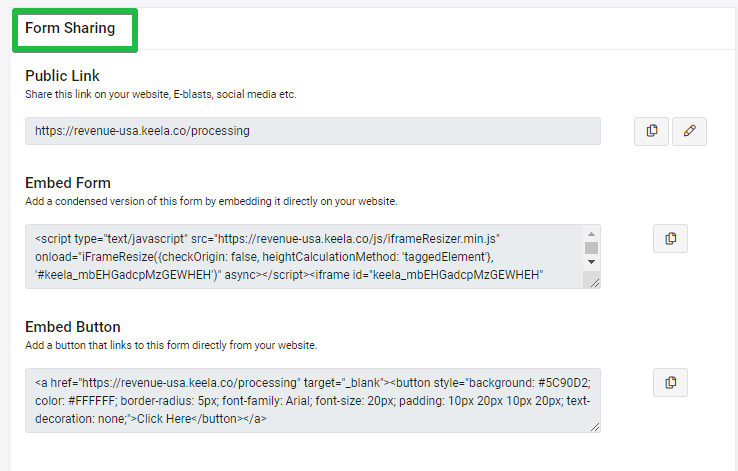
Task: Click the Embed Form textarea resize handle
Action: [x=594, y=283]
